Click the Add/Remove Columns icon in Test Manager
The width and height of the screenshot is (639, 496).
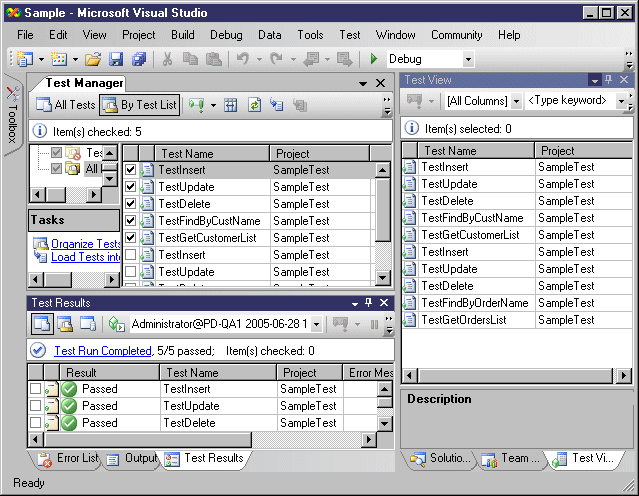pyautogui.click(x=231, y=106)
